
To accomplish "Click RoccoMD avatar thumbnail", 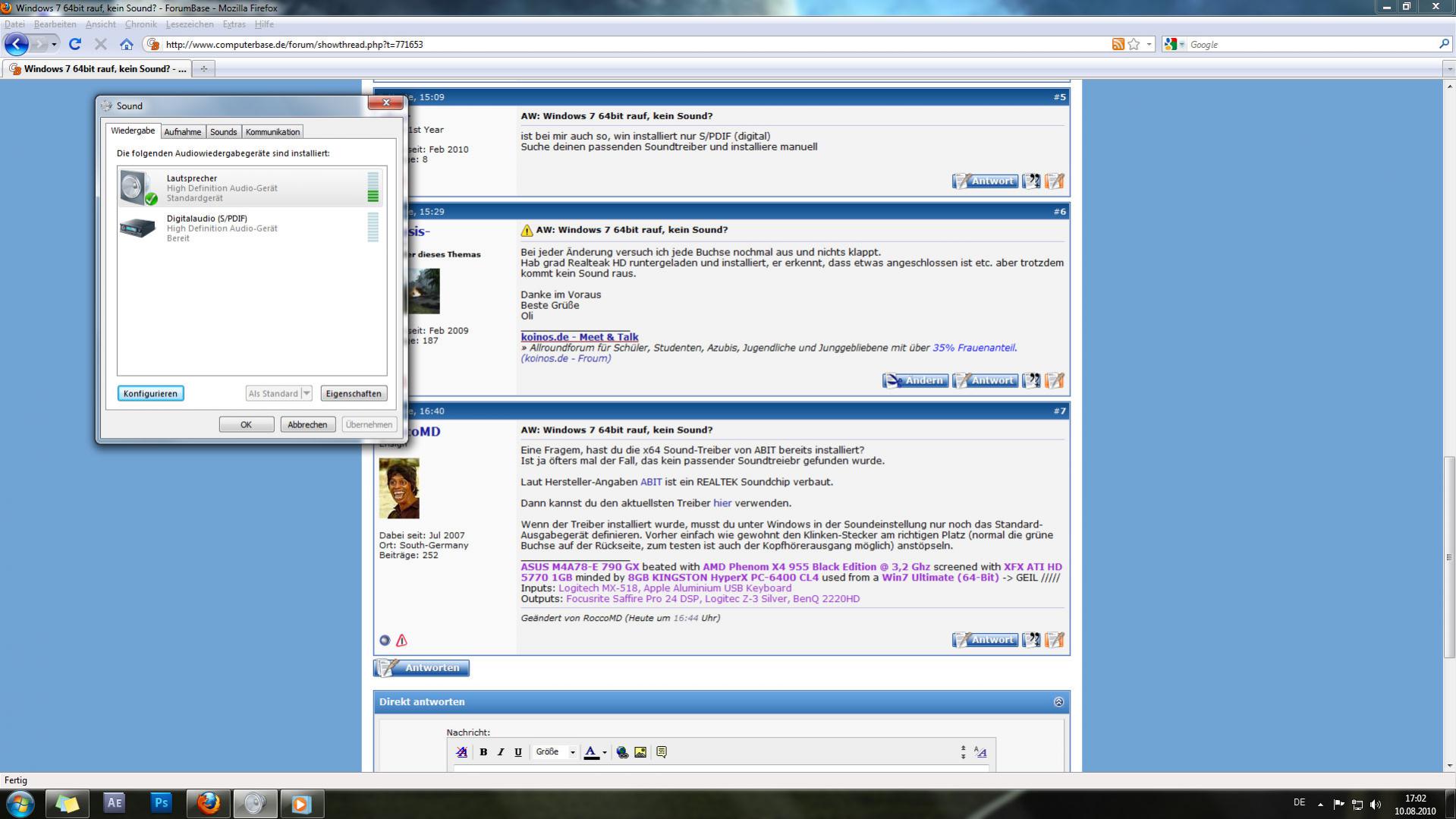I will (x=399, y=488).
